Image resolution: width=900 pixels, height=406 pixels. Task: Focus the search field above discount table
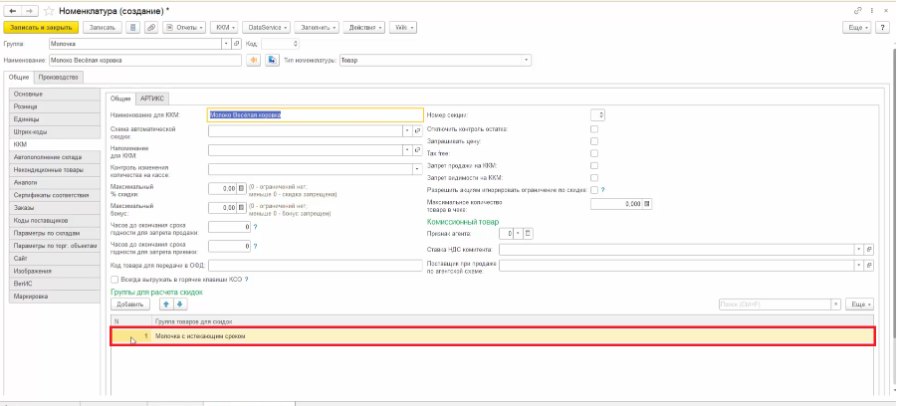774,304
